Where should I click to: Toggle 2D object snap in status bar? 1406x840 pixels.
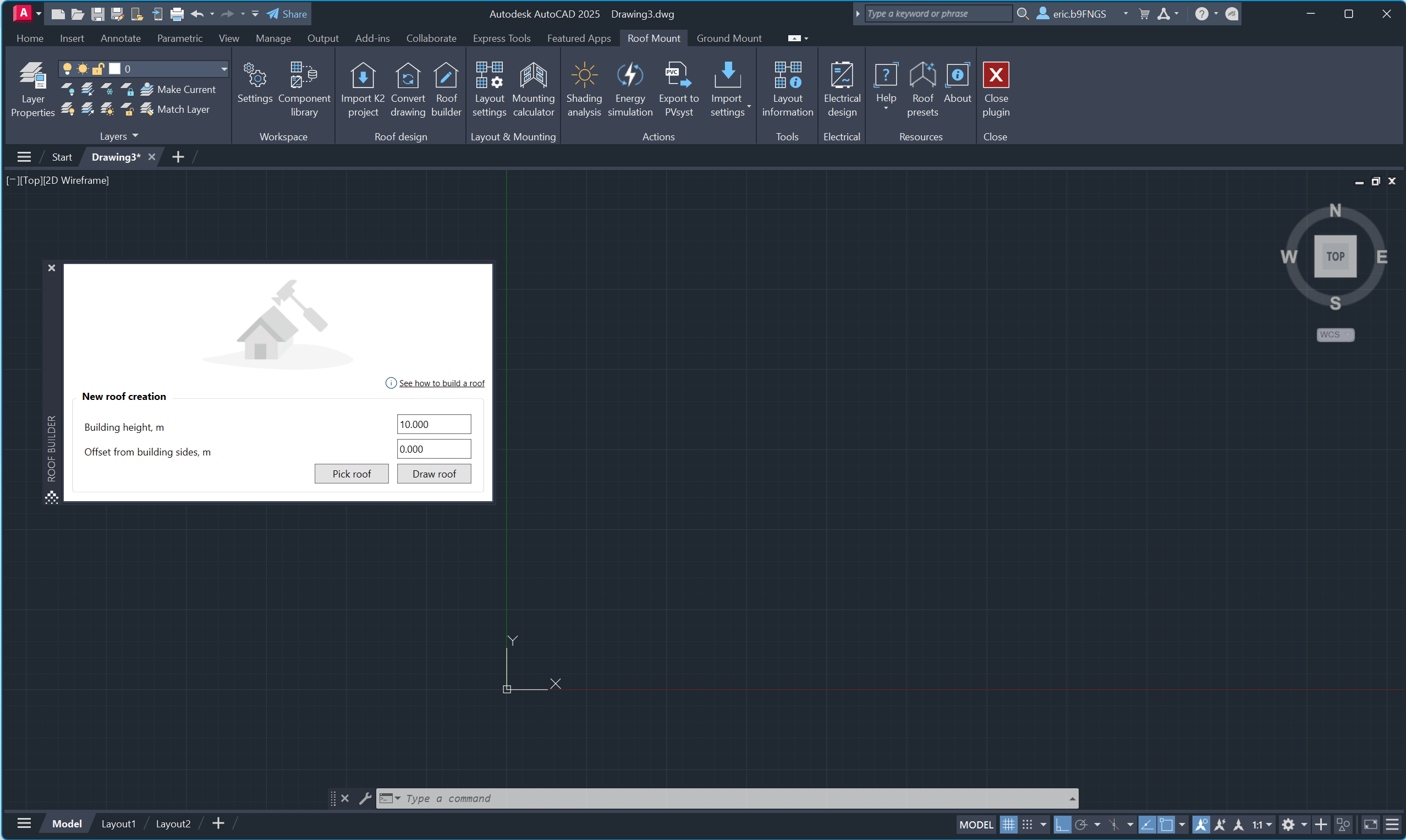pos(1166,824)
